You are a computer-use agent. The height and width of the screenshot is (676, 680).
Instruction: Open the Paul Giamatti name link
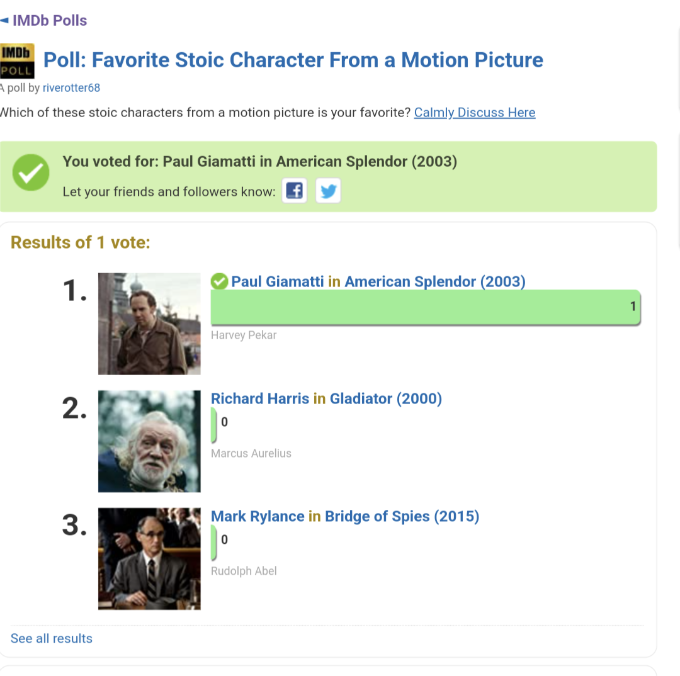pyautogui.click(x=277, y=282)
